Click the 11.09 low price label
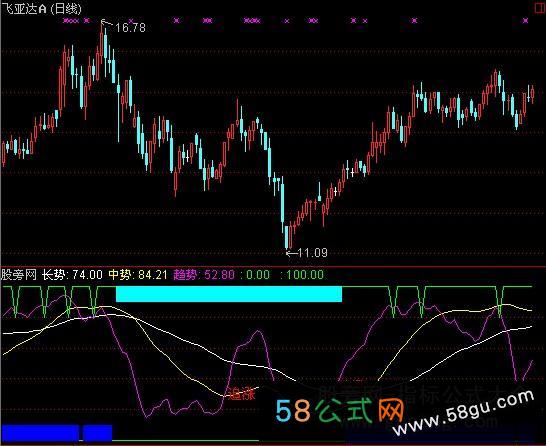 [x=313, y=252]
